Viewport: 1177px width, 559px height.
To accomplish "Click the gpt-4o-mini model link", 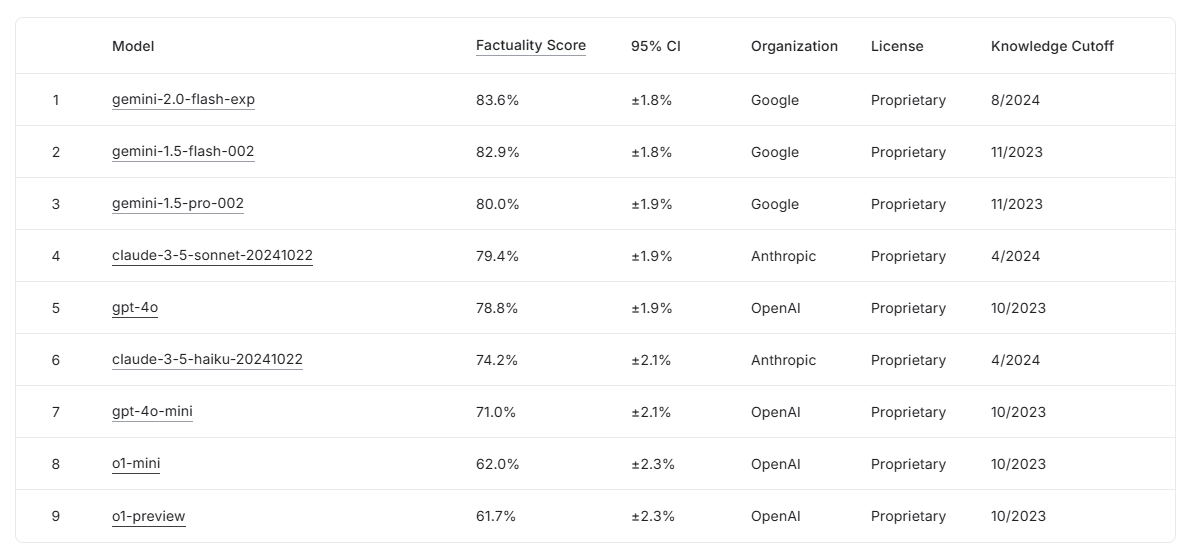I will 152,412.
